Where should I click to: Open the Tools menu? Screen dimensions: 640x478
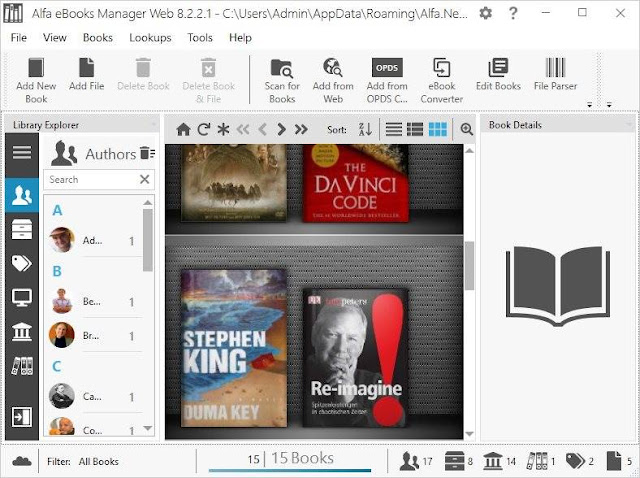coord(200,38)
